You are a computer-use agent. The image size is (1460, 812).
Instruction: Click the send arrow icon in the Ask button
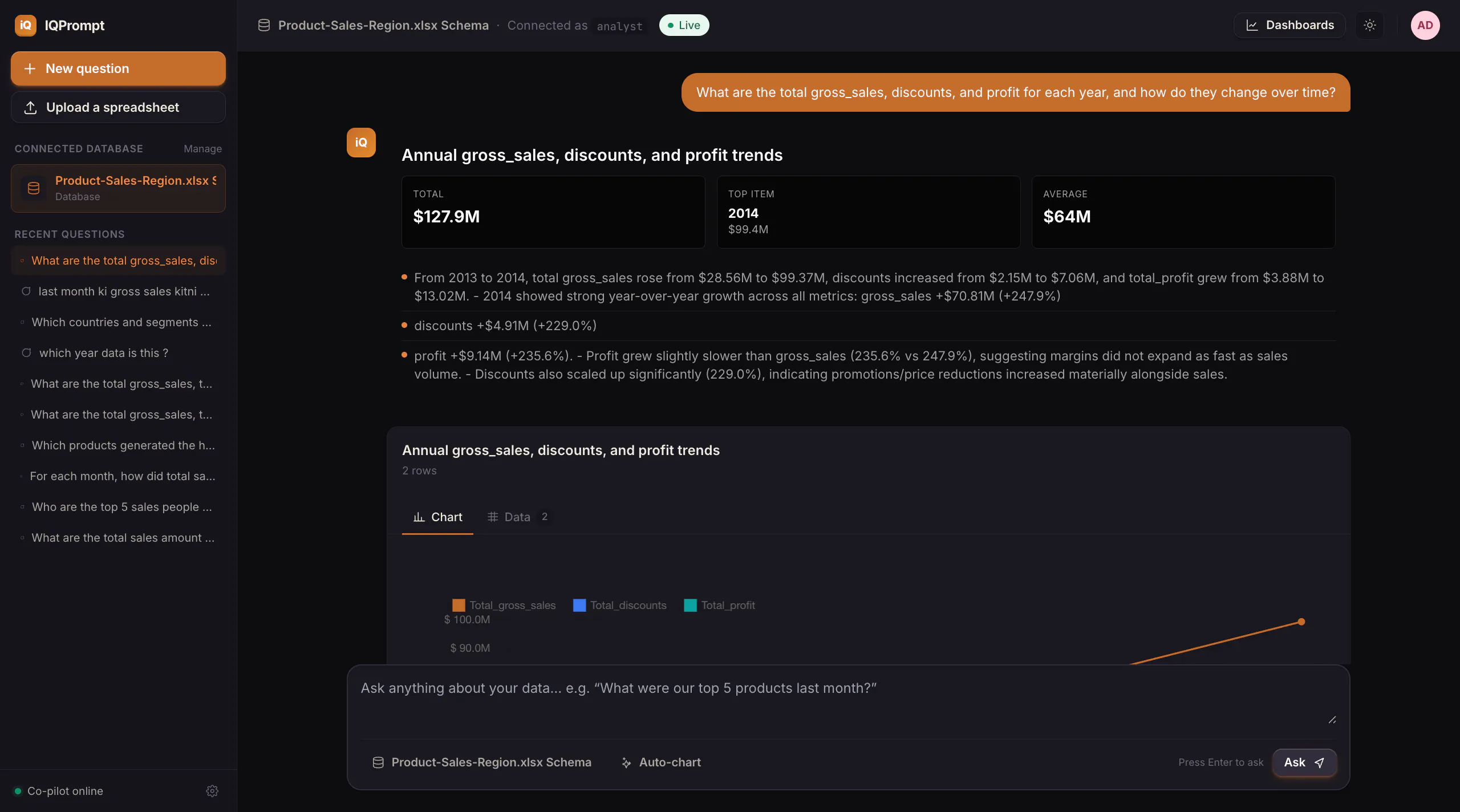point(1319,762)
